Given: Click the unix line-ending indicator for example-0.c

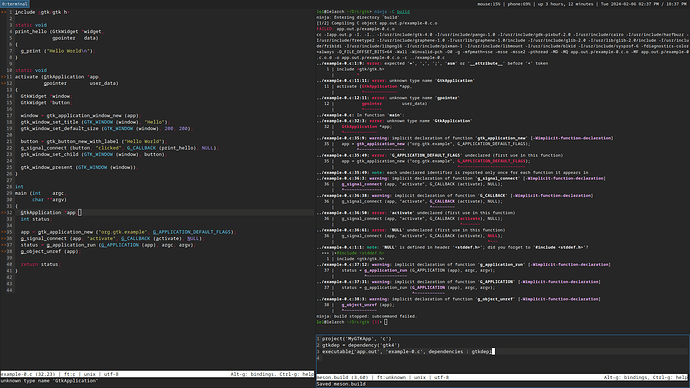Looking at the screenshot, I should click(90, 374).
